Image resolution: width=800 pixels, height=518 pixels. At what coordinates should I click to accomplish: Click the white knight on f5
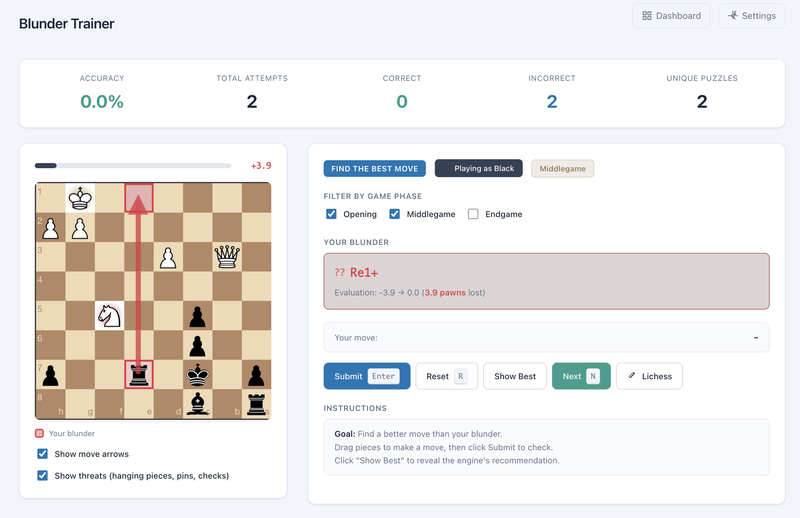(x=109, y=316)
